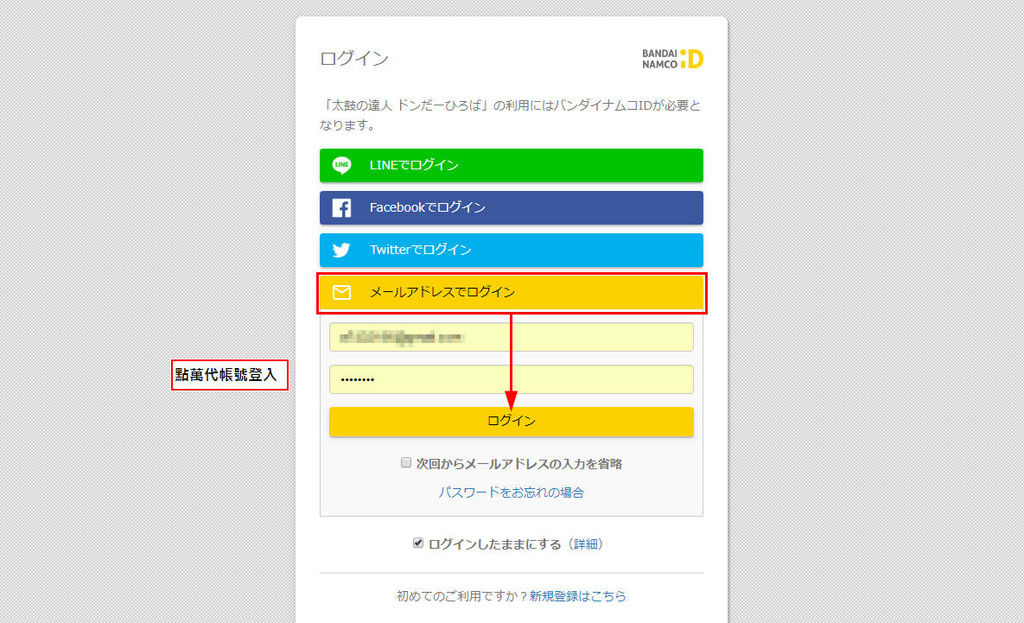
Task: Check 次回からメールアドレスの入力を省略 checkbox
Action: click(406, 462)
